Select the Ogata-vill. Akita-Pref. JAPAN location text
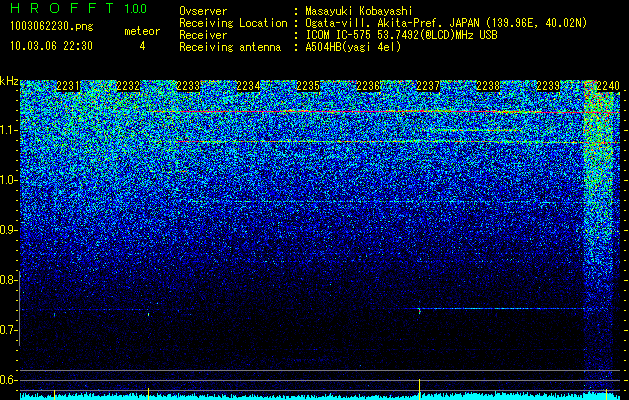 click(446, 23)
